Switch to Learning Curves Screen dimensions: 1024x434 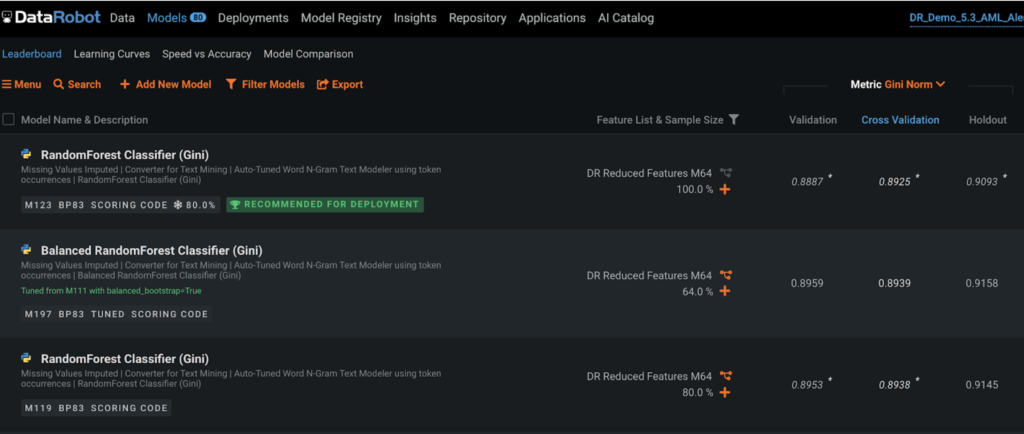(112, 54)
